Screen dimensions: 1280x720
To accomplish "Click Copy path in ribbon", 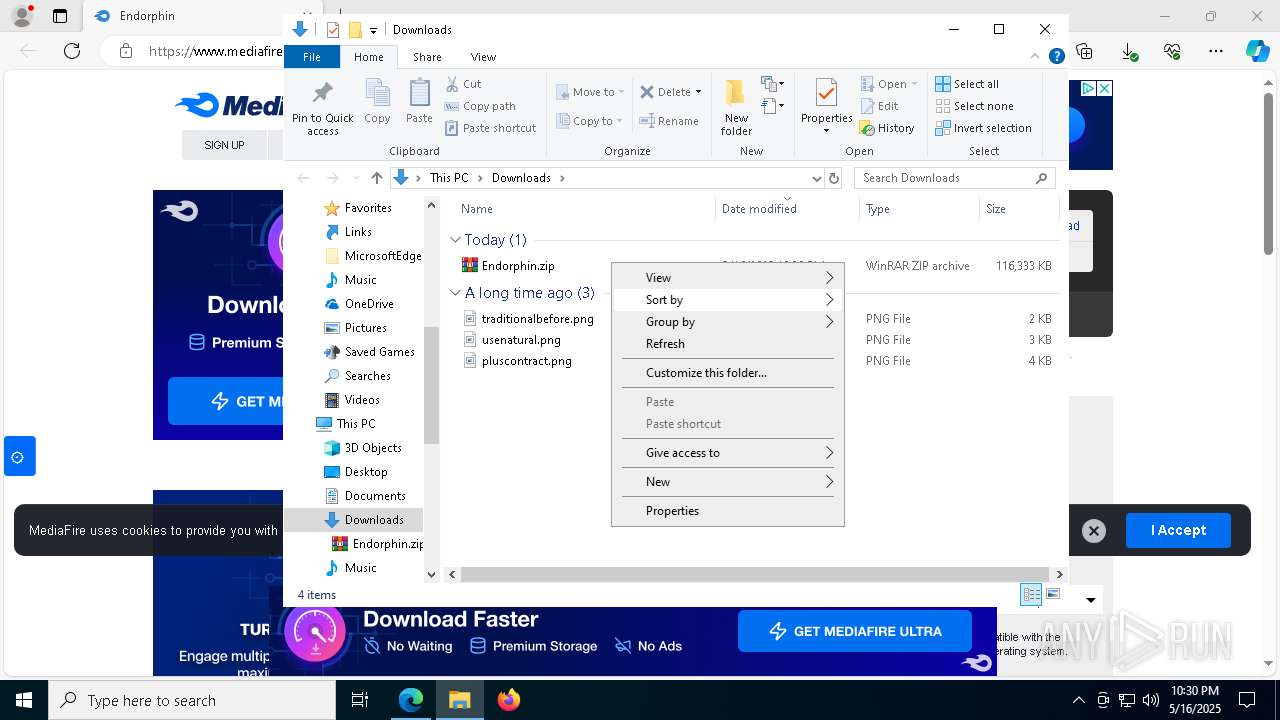I will [x=480, y=106].
